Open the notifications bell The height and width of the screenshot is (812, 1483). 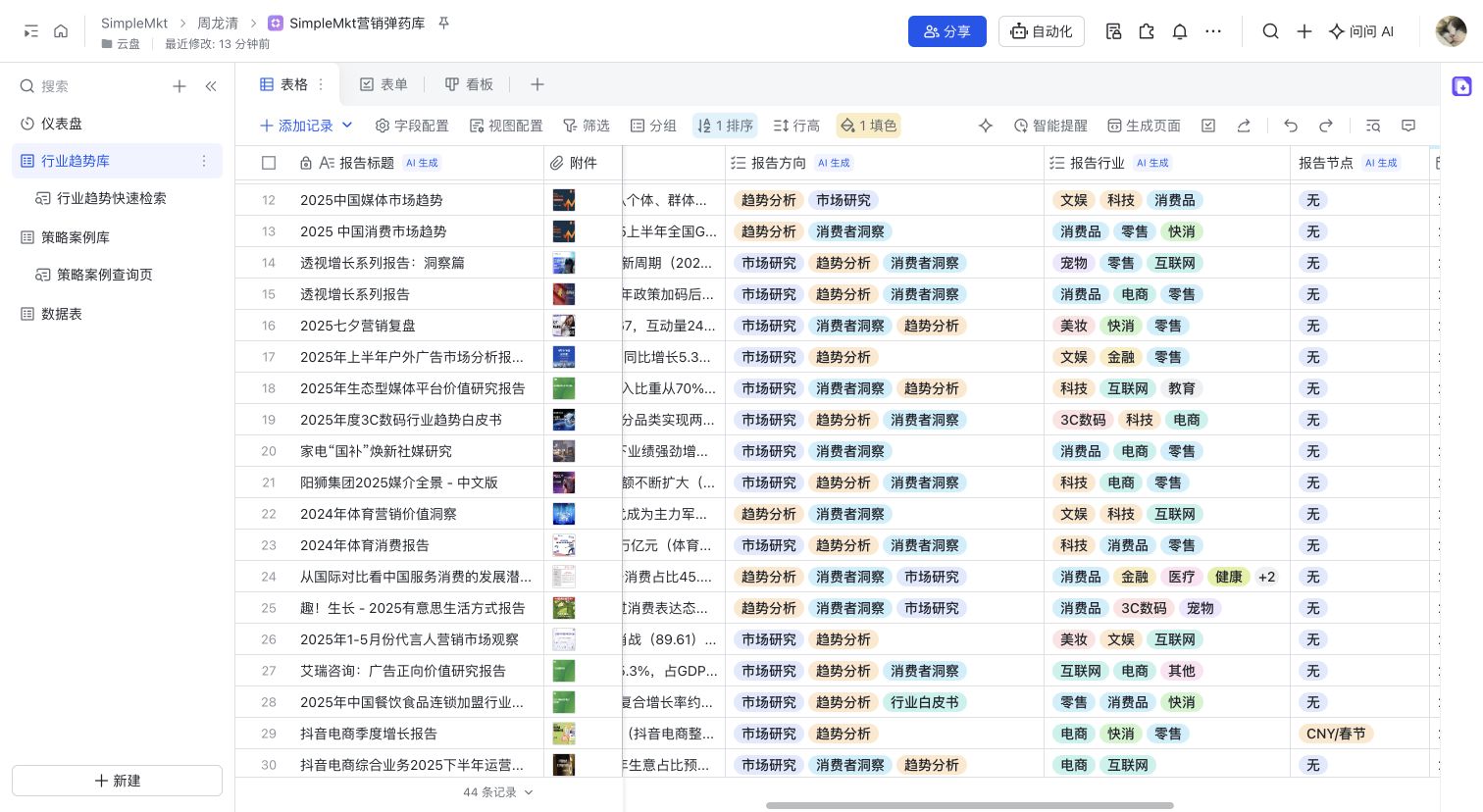1180,31
